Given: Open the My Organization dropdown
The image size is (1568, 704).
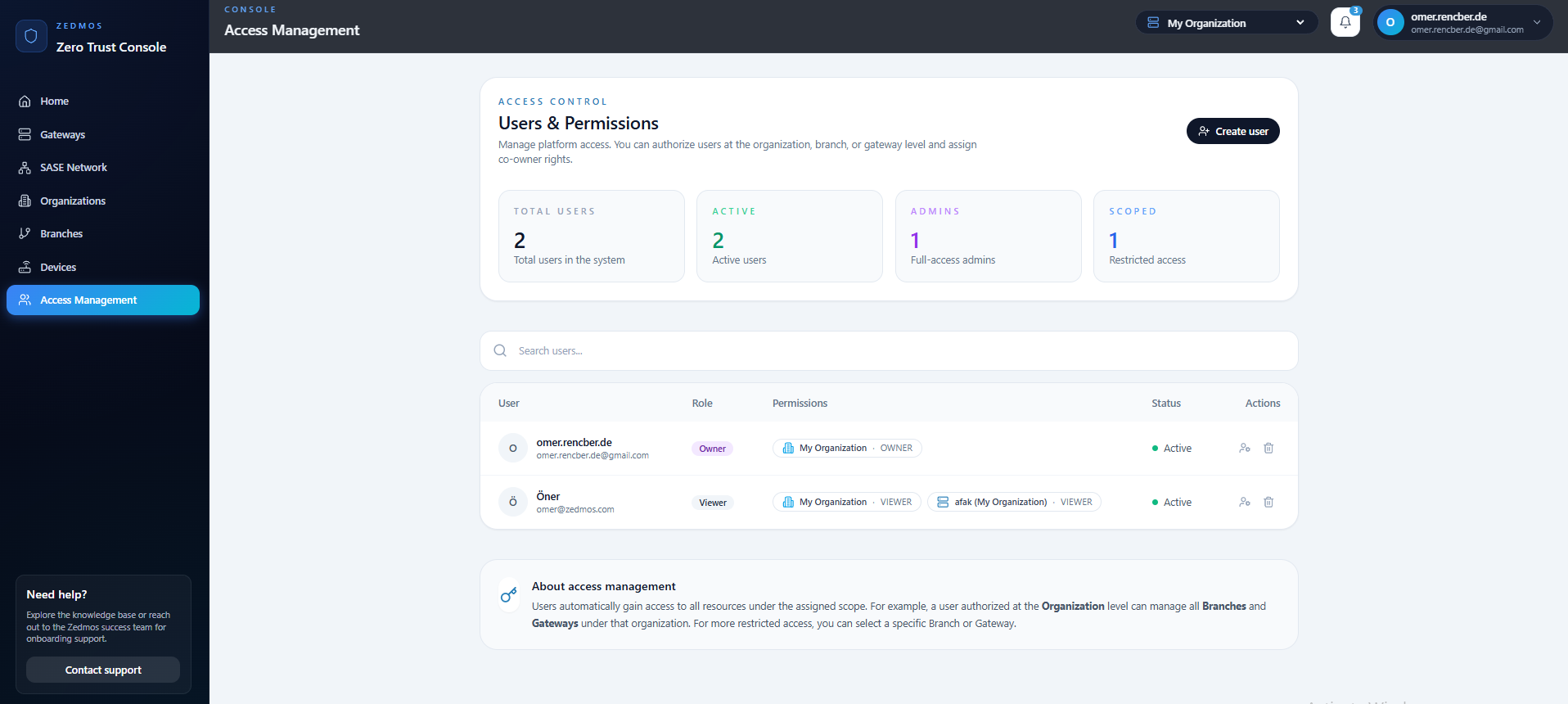Looking at the screenshot, I should [x=1226, y=22].
